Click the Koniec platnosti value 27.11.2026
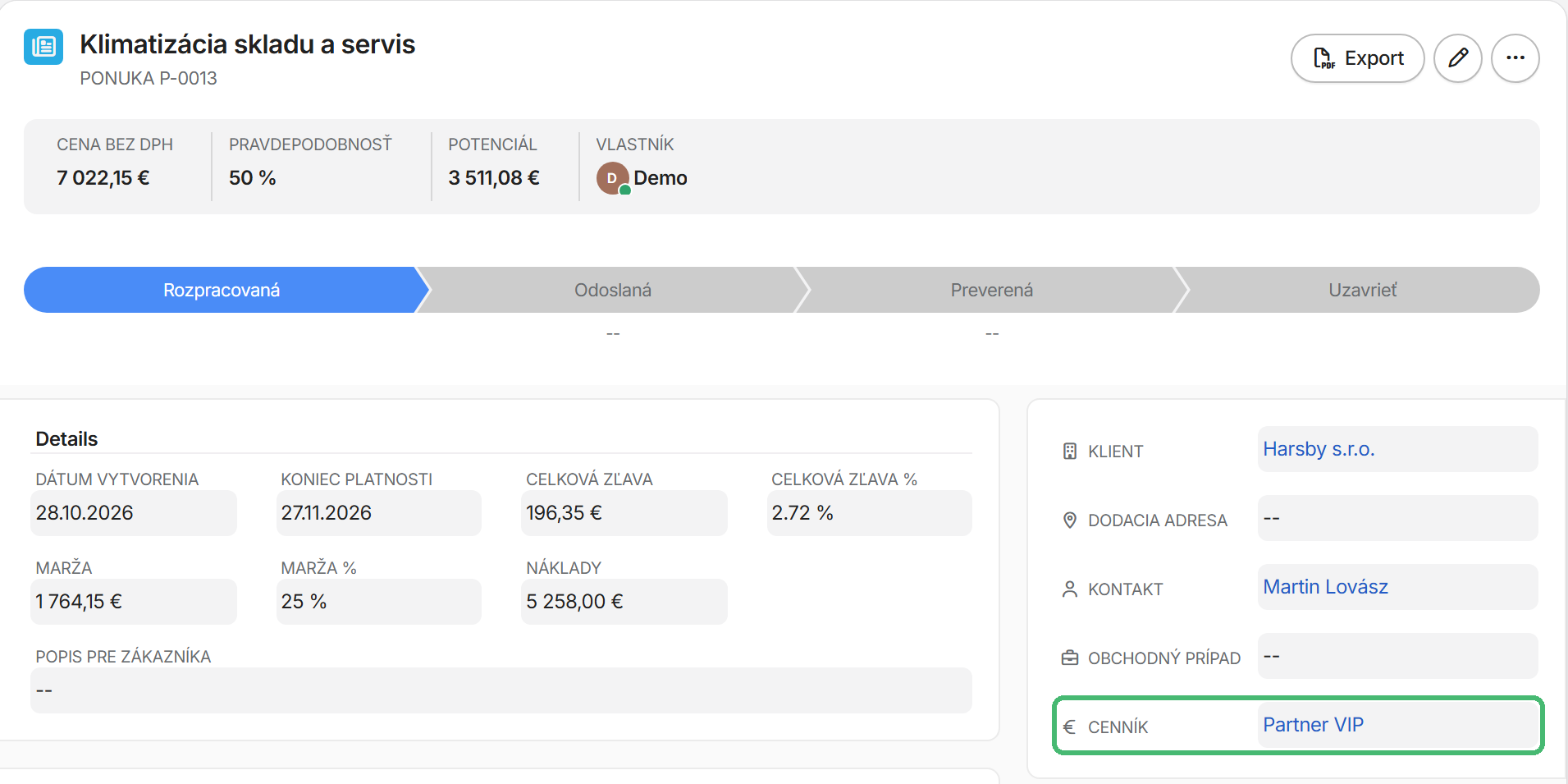 pos(326,513)
